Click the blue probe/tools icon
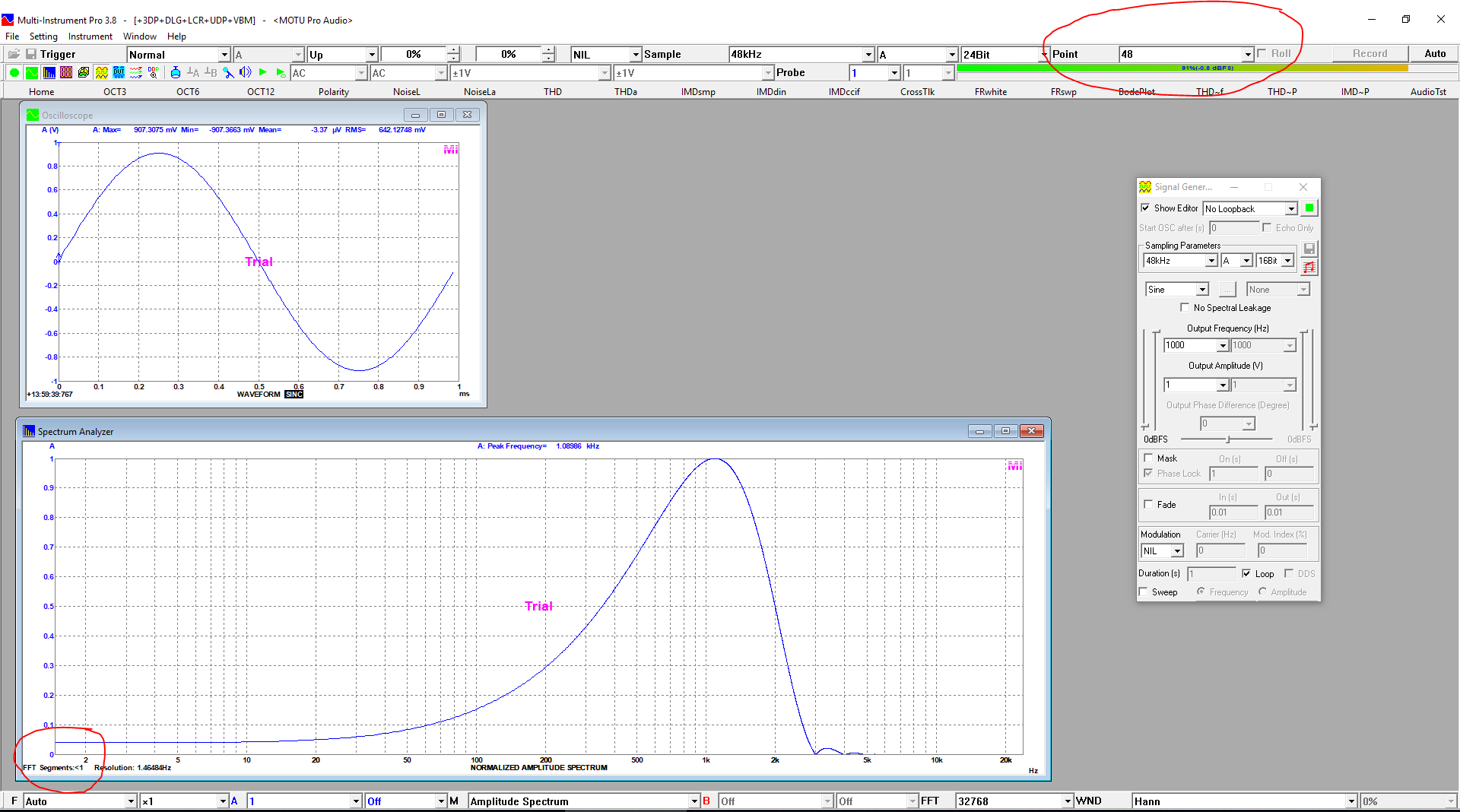Screen dimensions: 1460x812 tap(228, 73)
